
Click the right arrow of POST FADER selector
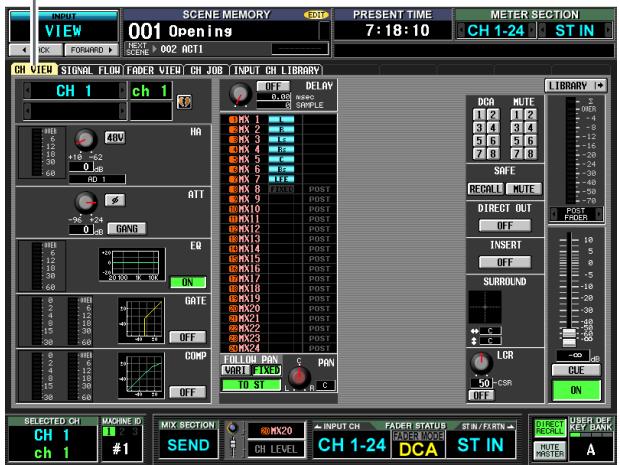[x=599, y=214]
